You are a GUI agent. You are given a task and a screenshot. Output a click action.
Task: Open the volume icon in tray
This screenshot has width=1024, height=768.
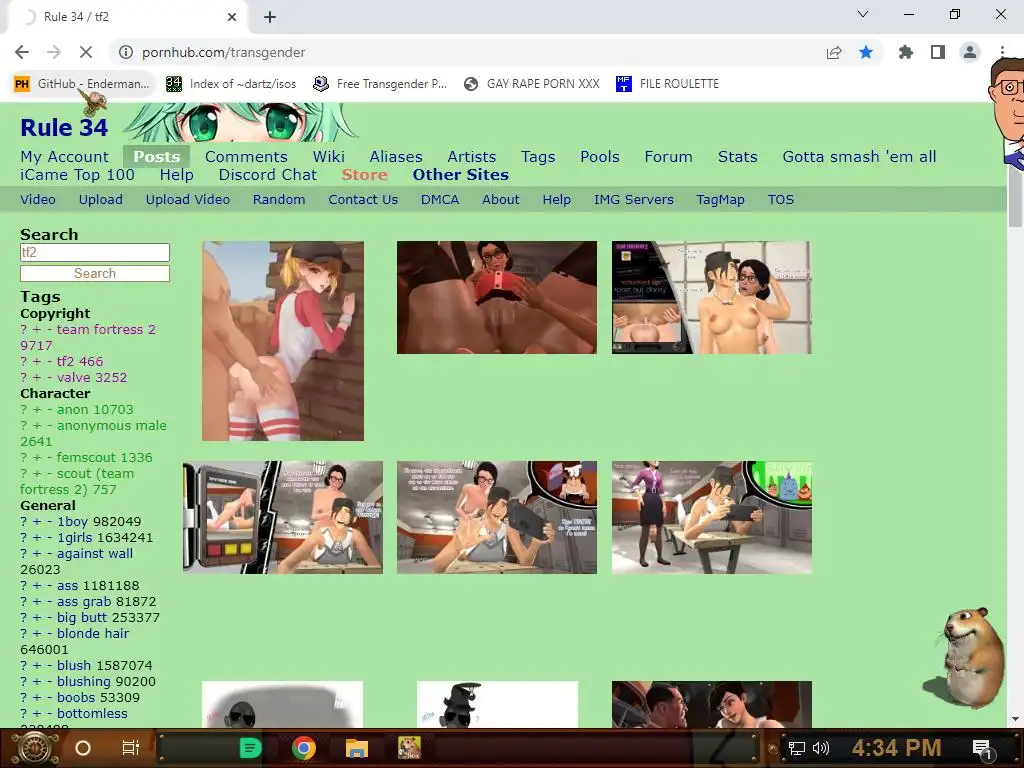821,748
